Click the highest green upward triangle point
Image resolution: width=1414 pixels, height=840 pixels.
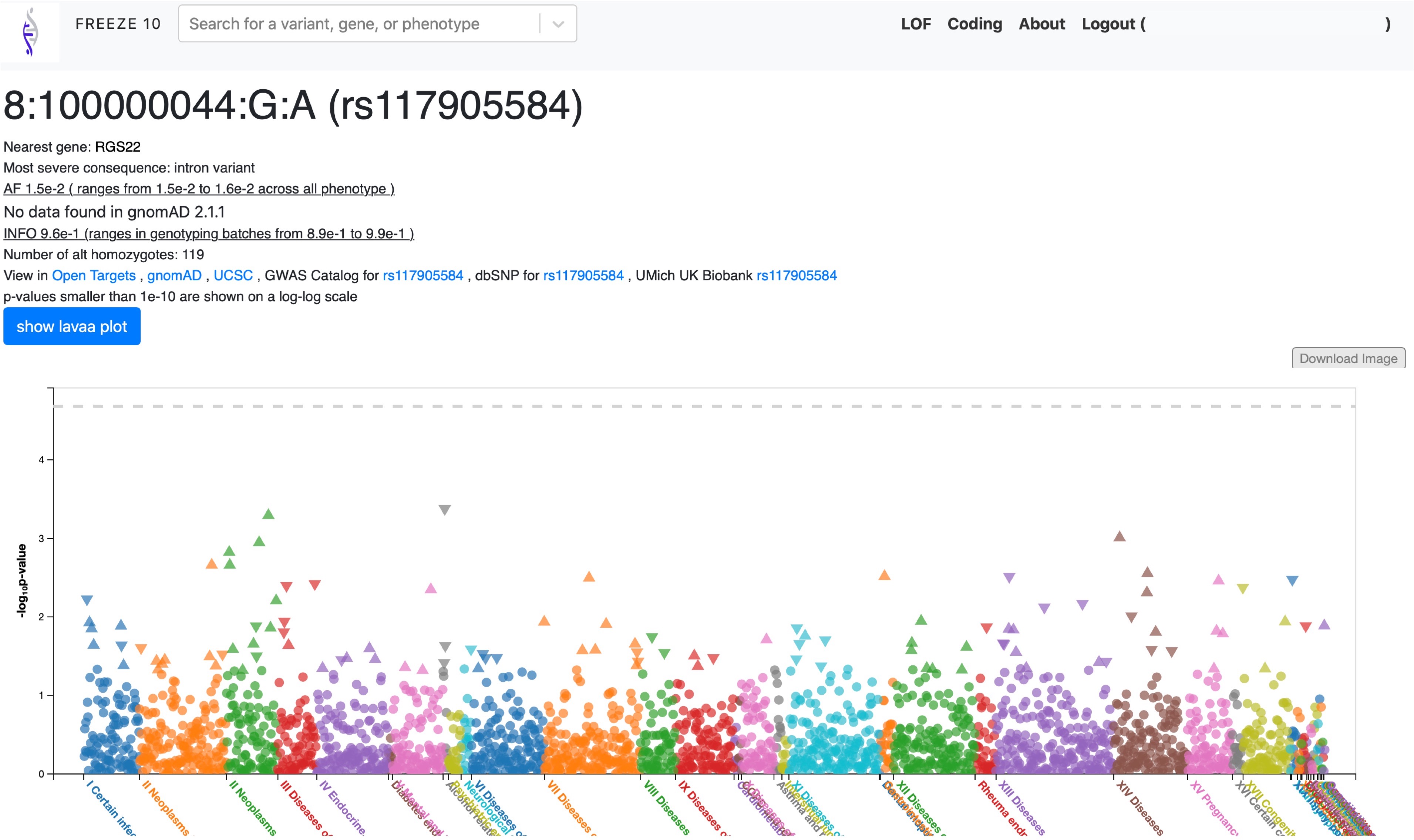click(x=268, y=514)
